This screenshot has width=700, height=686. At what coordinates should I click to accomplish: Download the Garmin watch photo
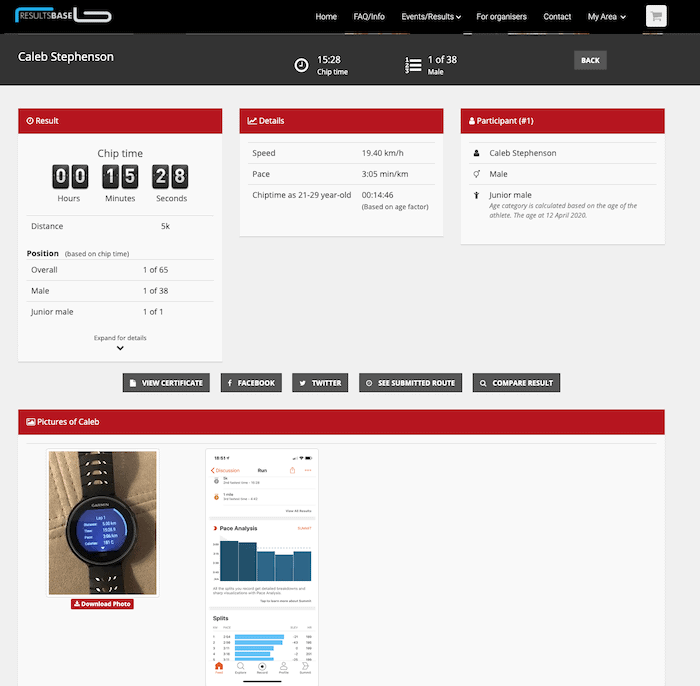click(x=102, y=604)
